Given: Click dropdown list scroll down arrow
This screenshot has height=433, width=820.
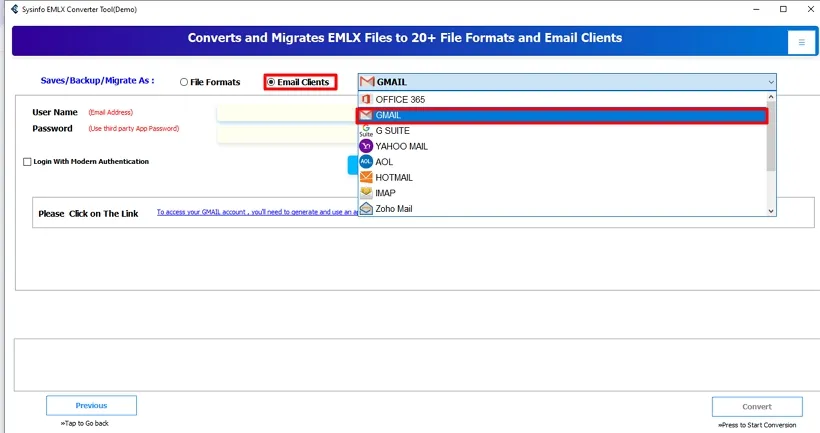Looking at the screenshot, I should point(771,211).
